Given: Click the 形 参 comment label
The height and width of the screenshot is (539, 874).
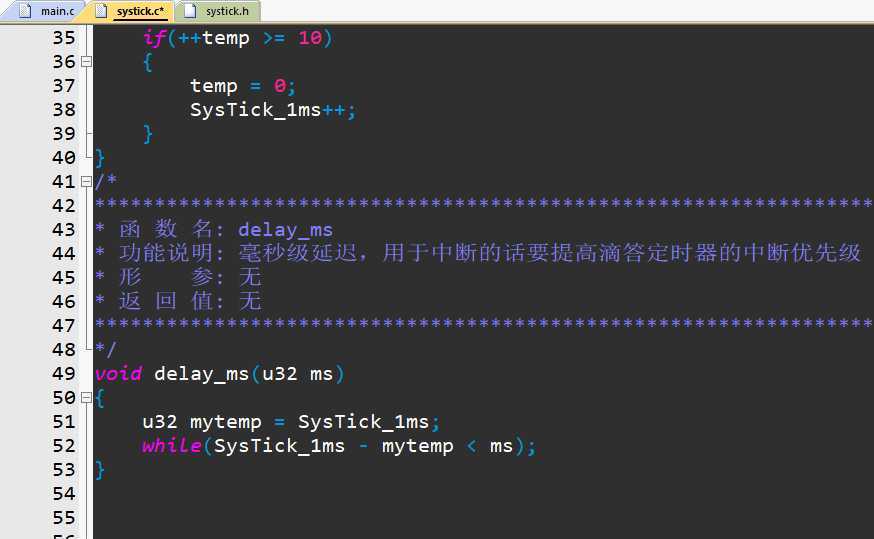Looking at the screenshot, I should click(x=166, y=277).
